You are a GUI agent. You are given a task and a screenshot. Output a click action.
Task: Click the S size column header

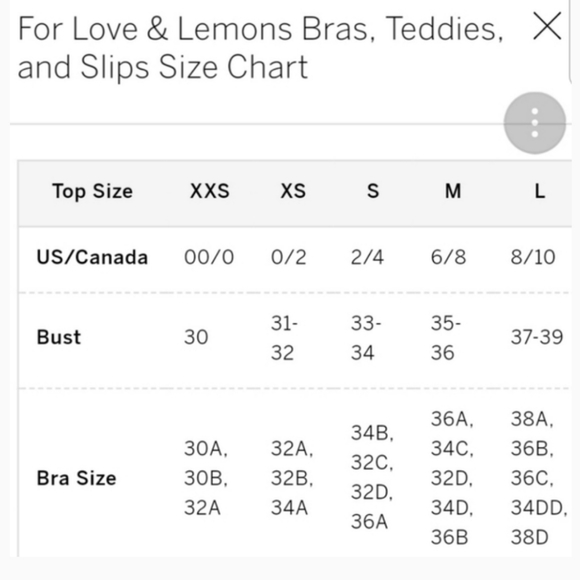373,191
